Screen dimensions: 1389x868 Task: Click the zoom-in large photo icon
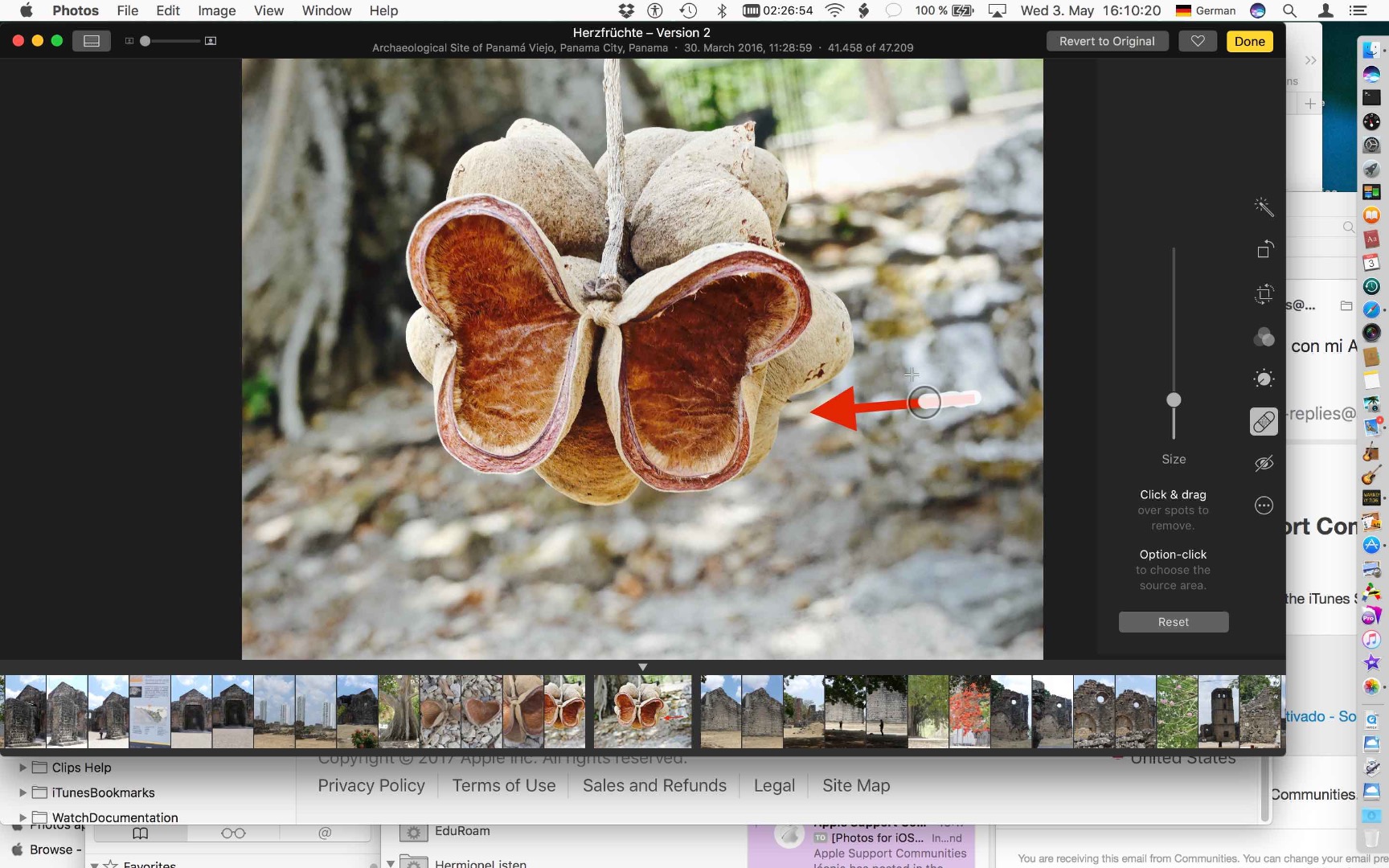pyautogui.click(x=211, y=41)
